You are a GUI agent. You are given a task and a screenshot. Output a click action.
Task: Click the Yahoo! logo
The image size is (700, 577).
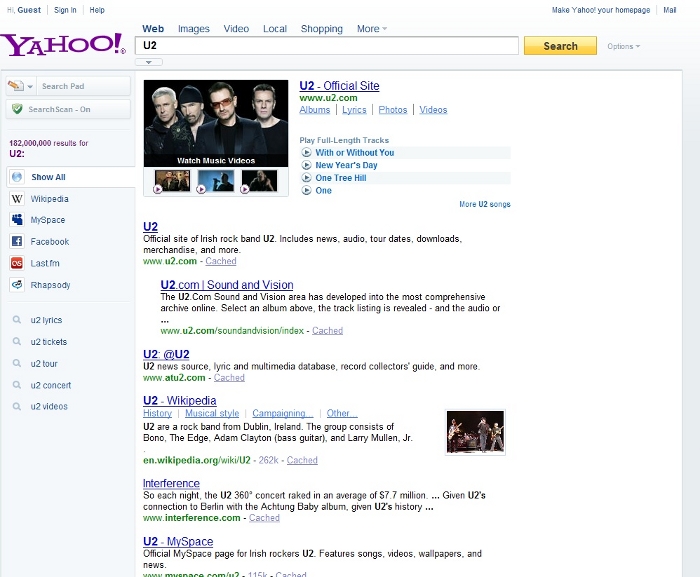click(63, 44)
